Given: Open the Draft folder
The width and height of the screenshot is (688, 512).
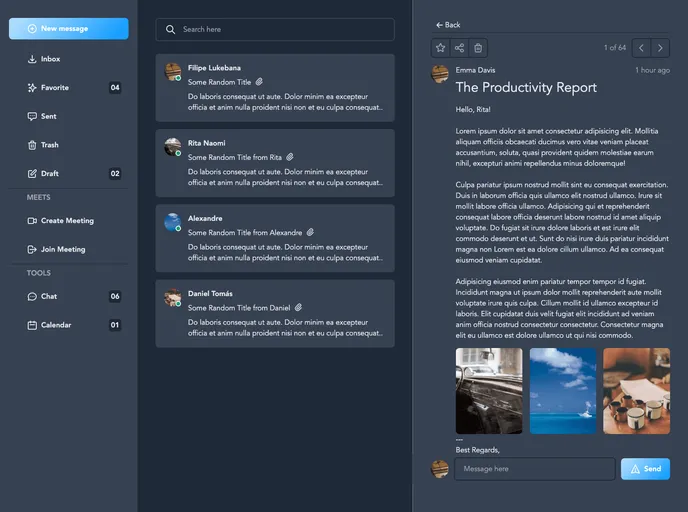Looking at the screenshot, I should click(x=68, y=173).
